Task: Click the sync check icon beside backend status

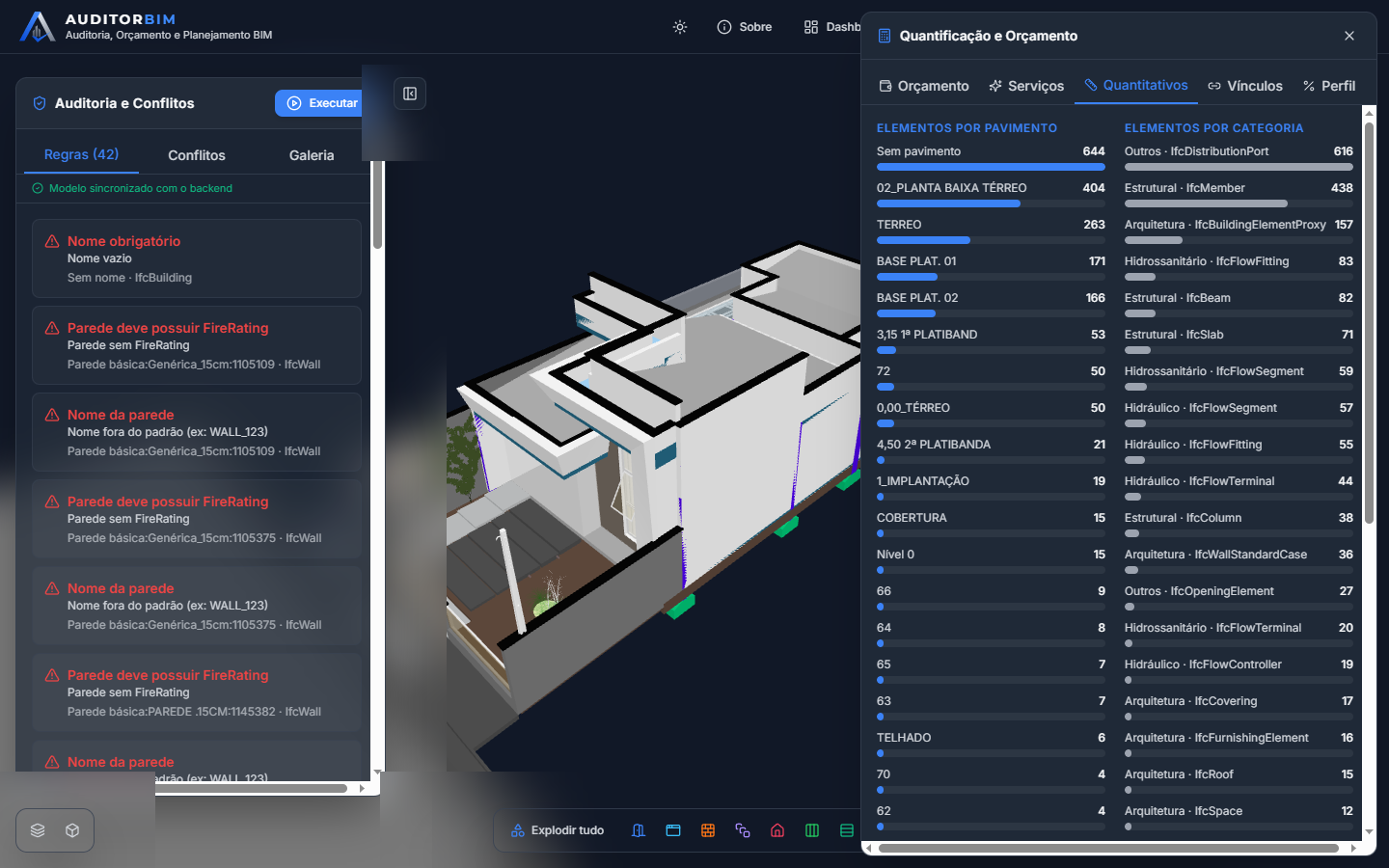Action: point(38,188)
